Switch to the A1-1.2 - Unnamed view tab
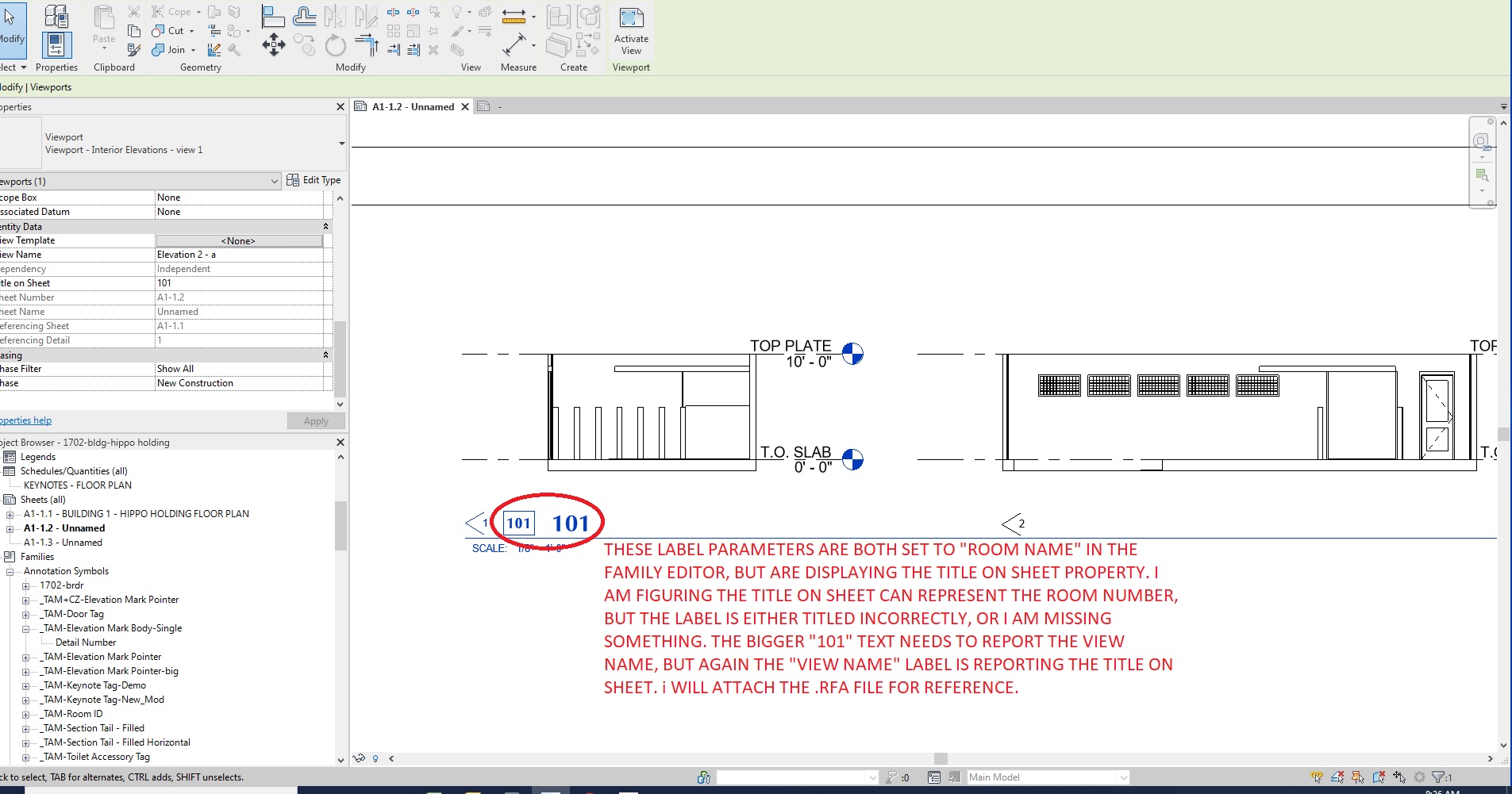The image size is (1512, 794). pos(413,106)
